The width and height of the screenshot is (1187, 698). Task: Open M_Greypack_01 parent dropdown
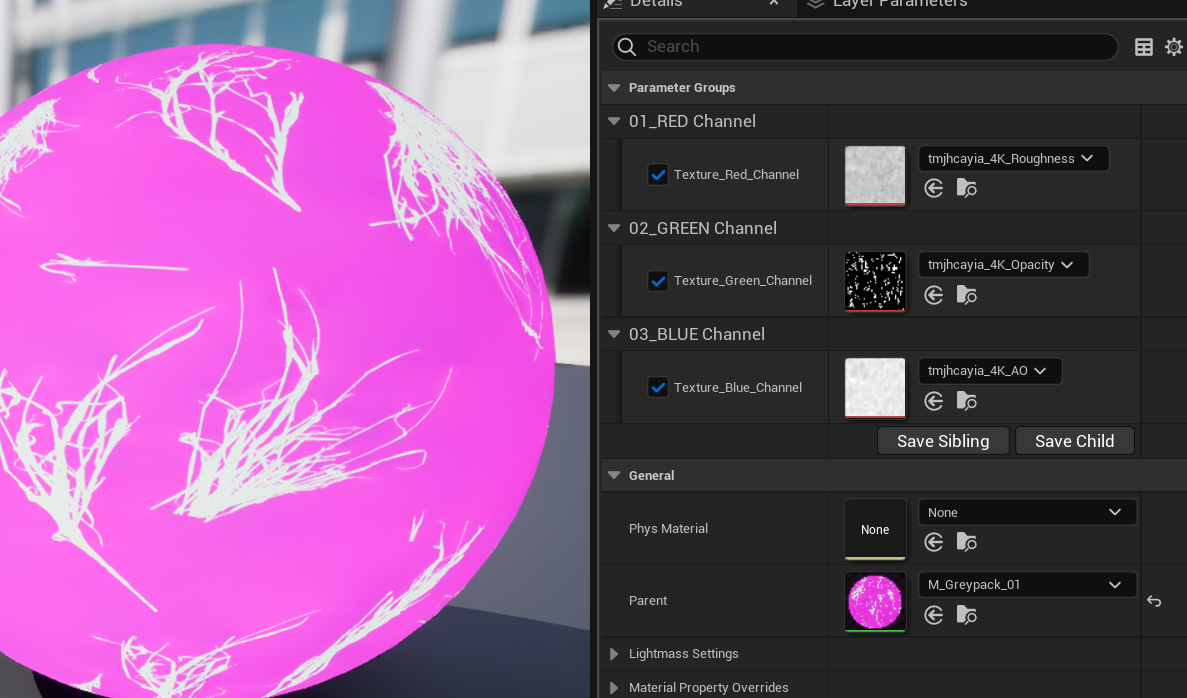[x=1027, y=584]
